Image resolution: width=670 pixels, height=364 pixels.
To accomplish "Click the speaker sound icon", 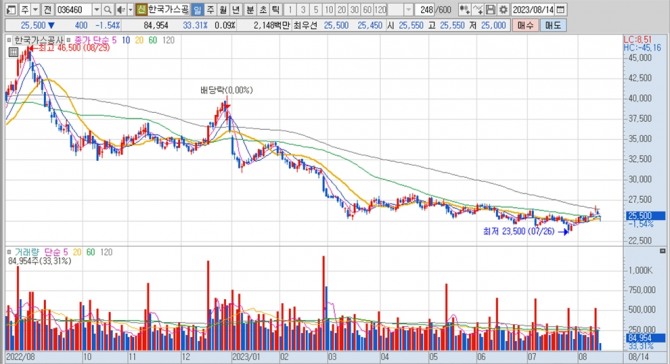I will (121, 9).
